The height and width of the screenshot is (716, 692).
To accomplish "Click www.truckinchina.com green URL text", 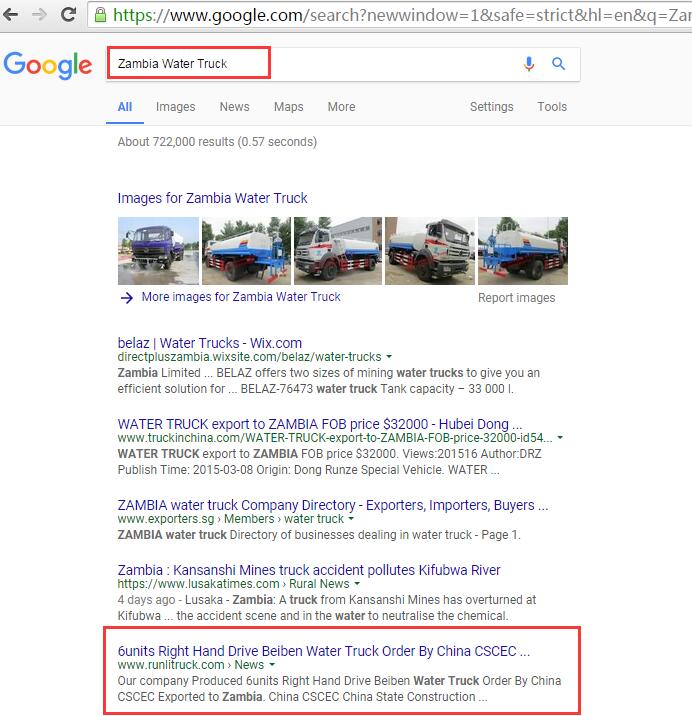I will [335, 438].
